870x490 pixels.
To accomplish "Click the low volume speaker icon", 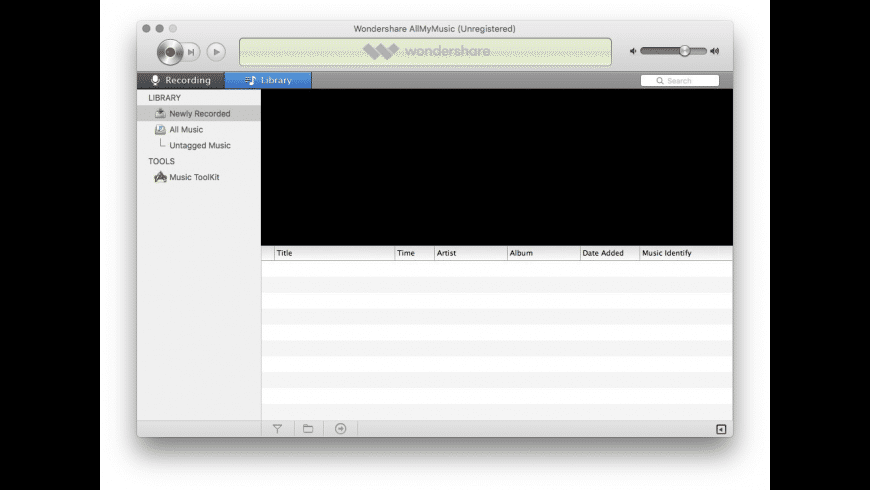I will 633,51.
